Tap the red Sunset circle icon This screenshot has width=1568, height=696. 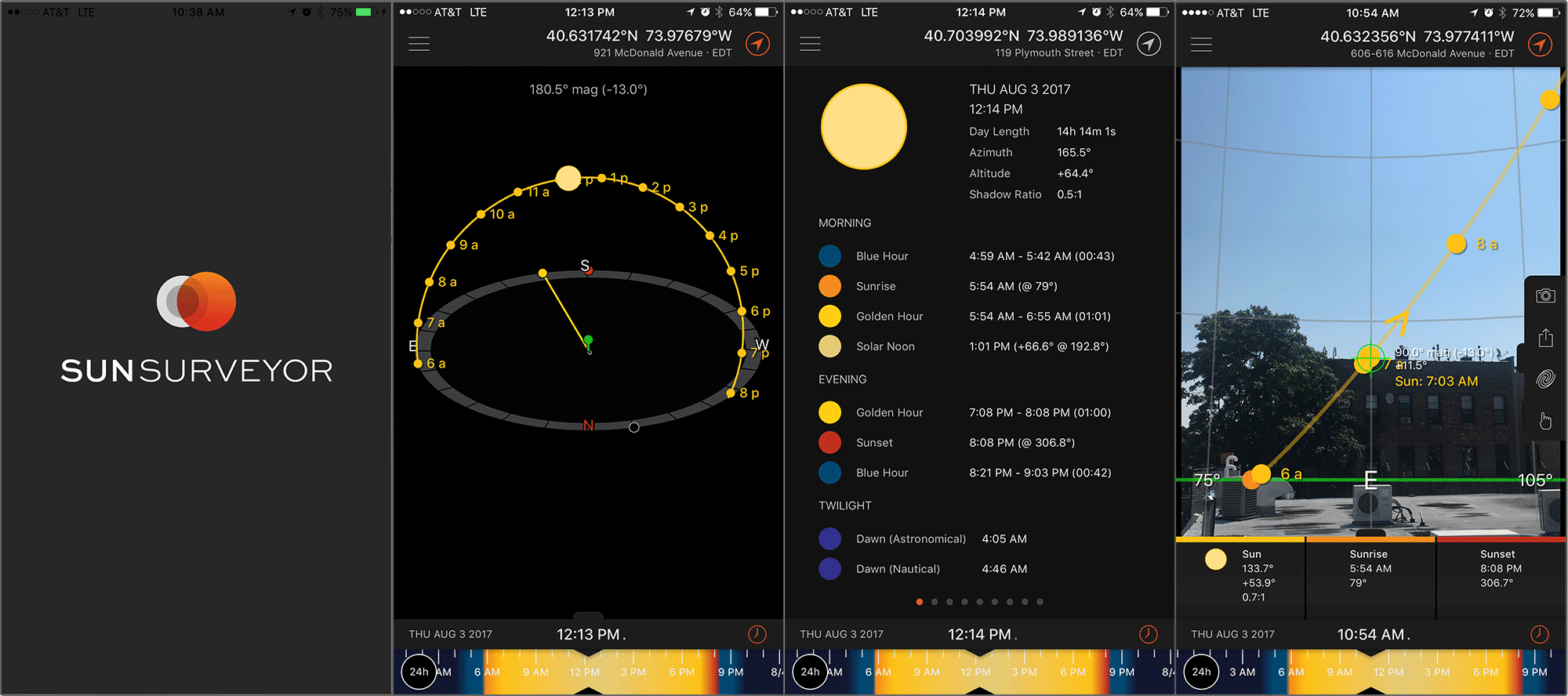coord(829,443)
